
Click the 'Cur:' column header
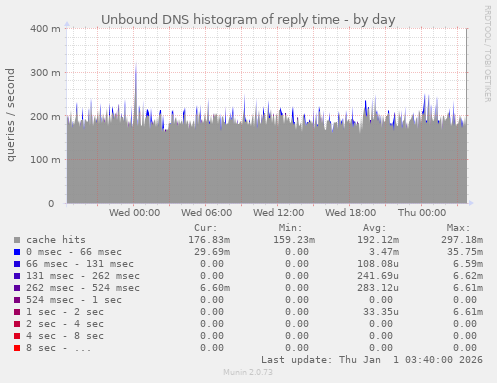(206, 228)
